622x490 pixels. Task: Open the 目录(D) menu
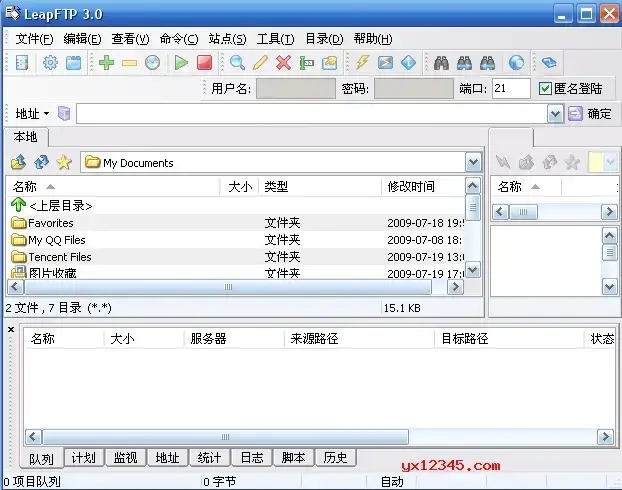[x=324, y=39]
